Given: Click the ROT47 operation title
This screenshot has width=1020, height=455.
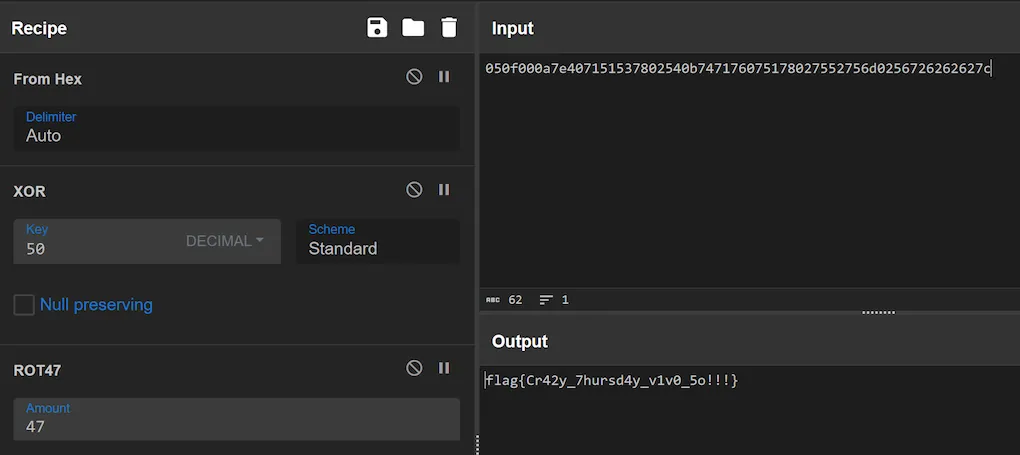Looking at the screenshot, I should [38, 370].
